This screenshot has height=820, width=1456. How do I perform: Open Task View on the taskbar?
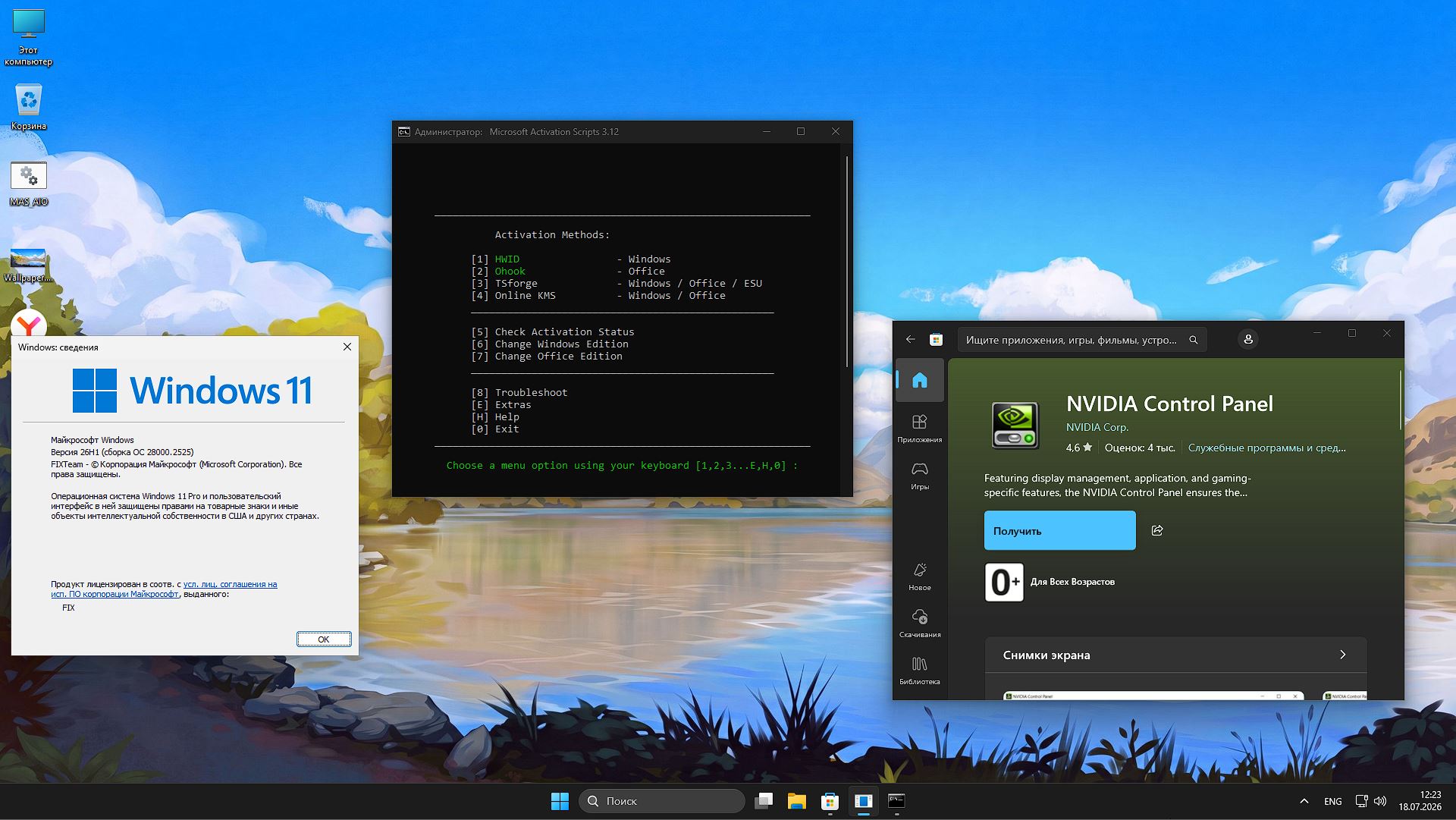764,801
